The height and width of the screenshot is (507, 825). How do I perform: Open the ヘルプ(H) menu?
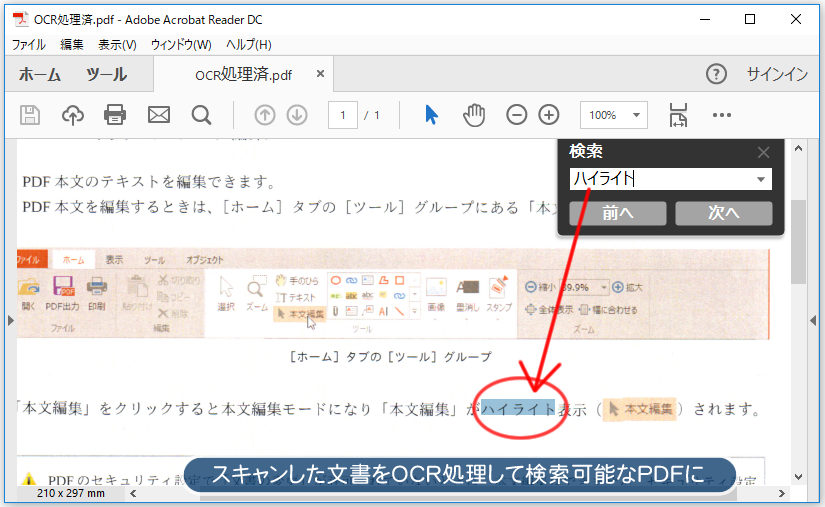pyautogui.click(x=249, y=45)
